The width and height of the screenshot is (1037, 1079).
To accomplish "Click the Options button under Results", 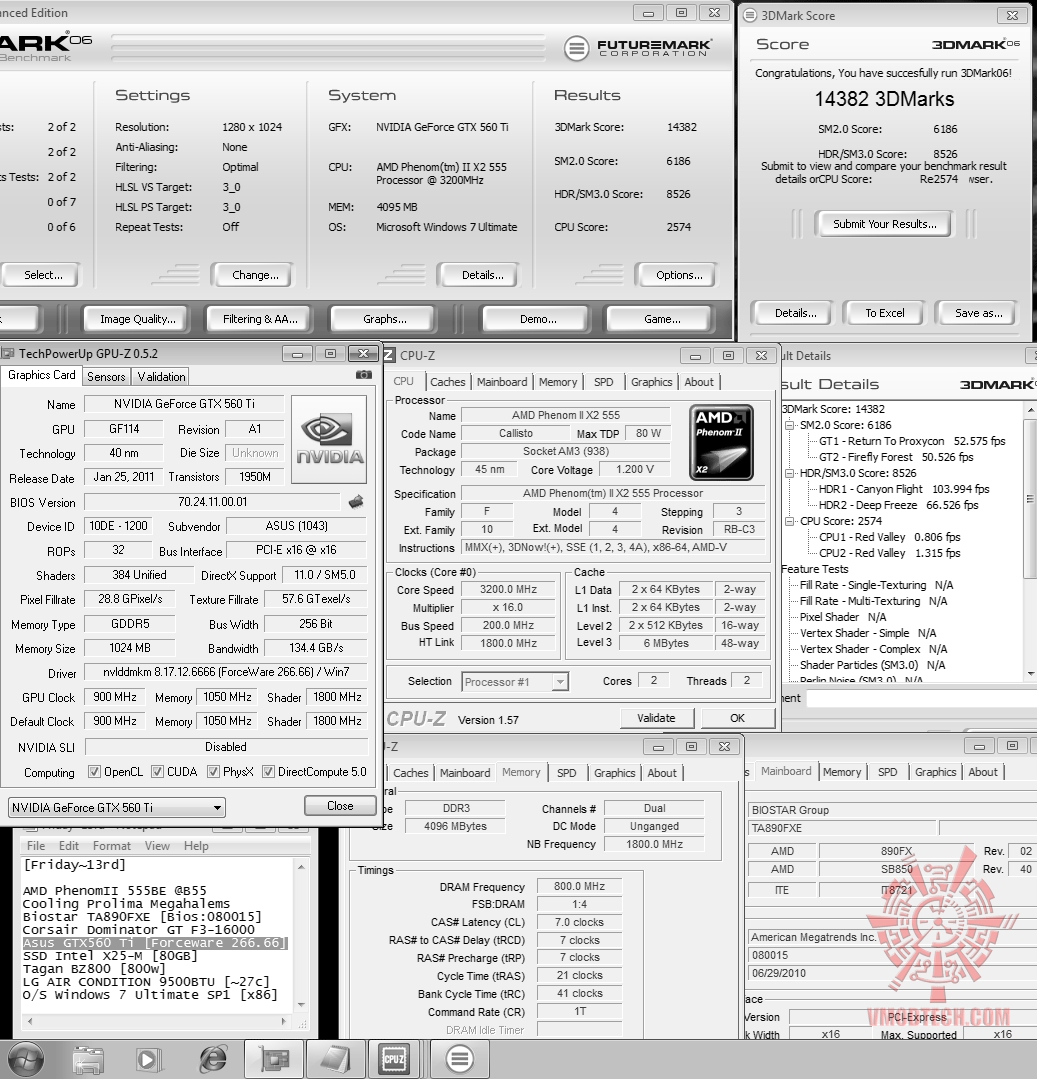I will tap(678, 275).
